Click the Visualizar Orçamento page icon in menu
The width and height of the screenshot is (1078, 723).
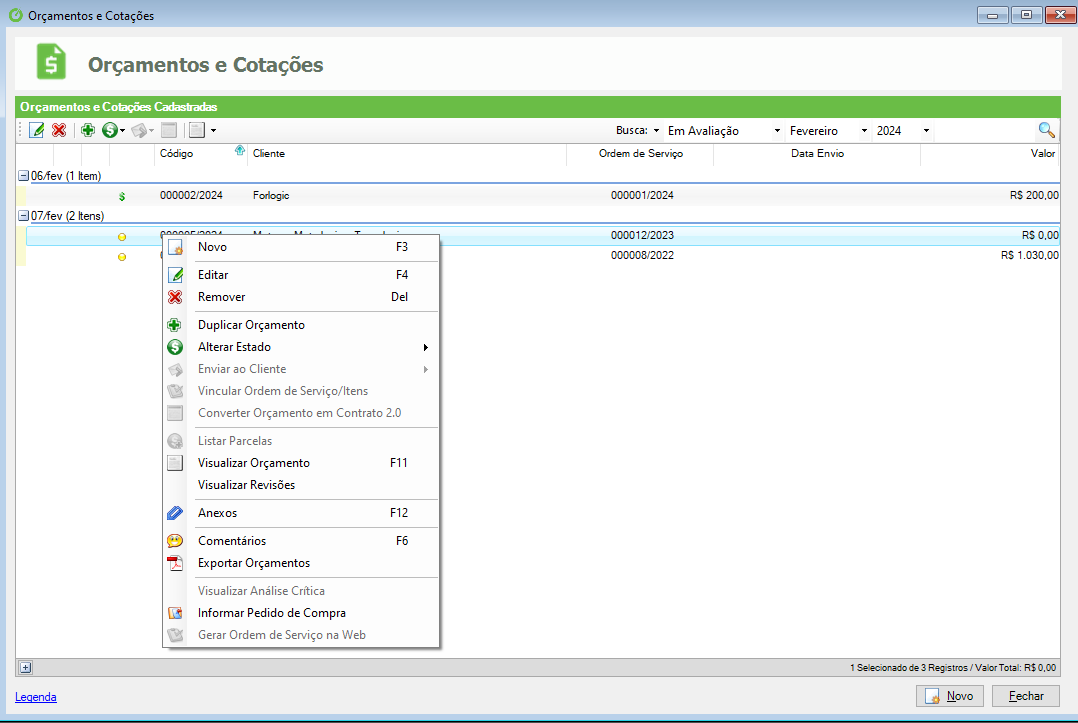pos(175,463)
